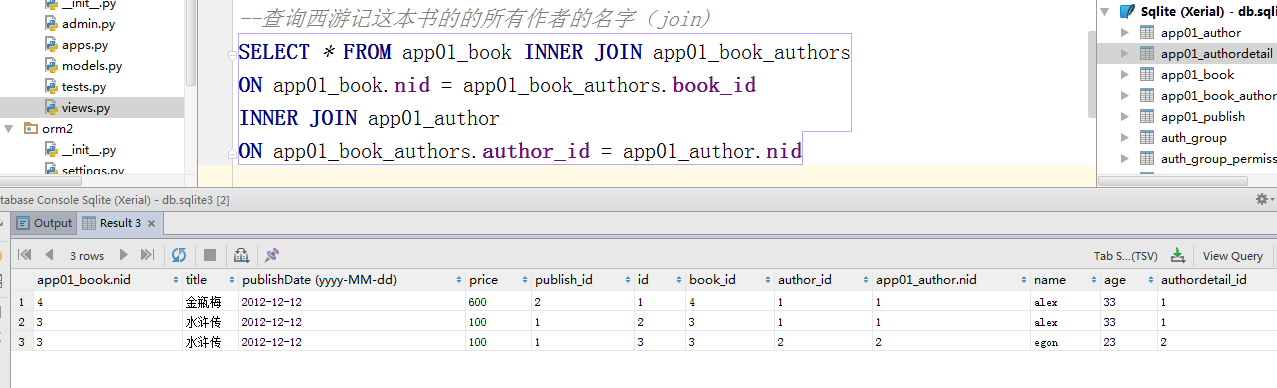Click the app01_book table icon
Viewport: 1277px width, 388px height.
(x=1147, y=75)
